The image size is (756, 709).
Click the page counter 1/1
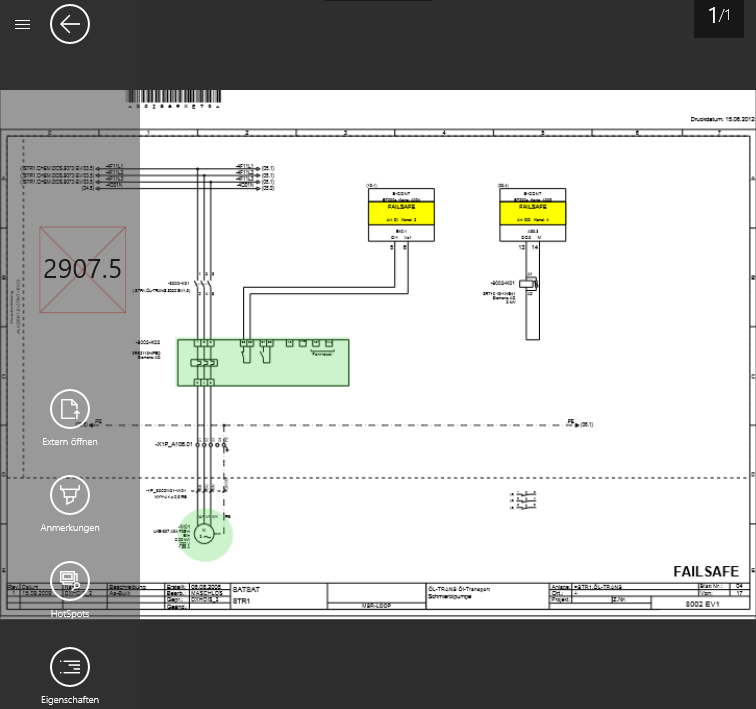(718, 16)
